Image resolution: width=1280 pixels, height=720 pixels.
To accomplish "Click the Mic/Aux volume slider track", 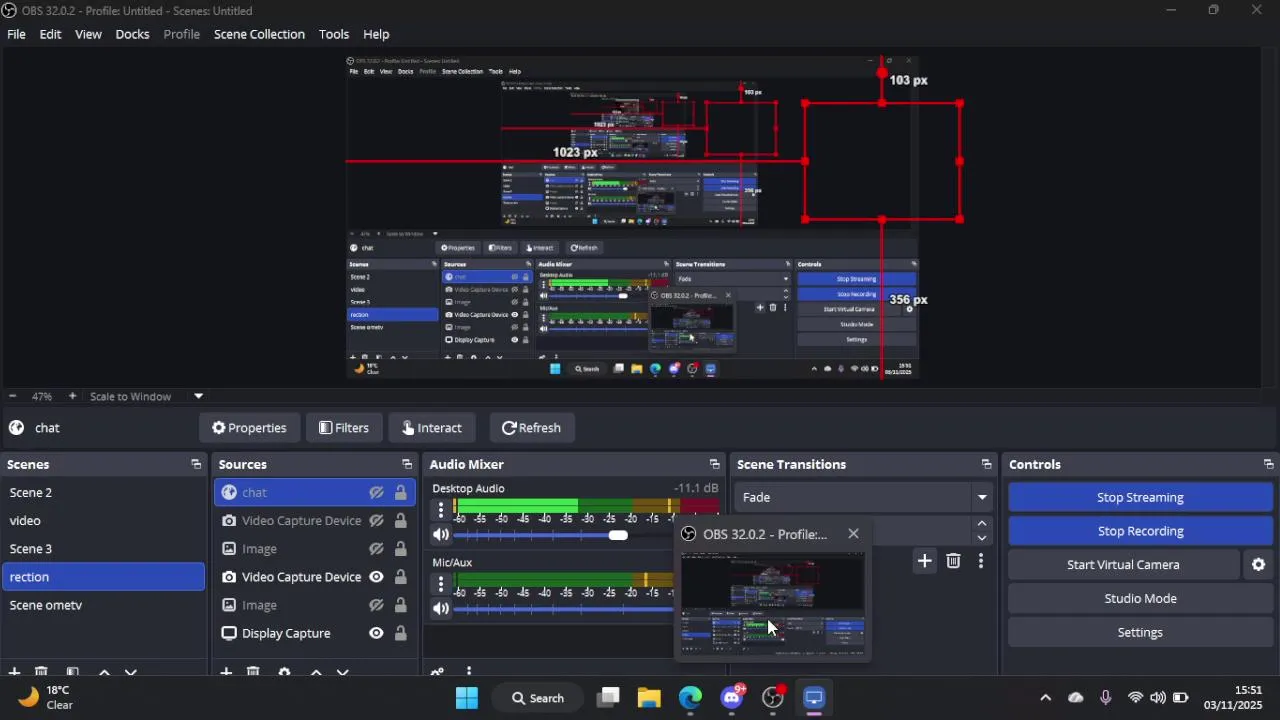I will click(564, 609).
